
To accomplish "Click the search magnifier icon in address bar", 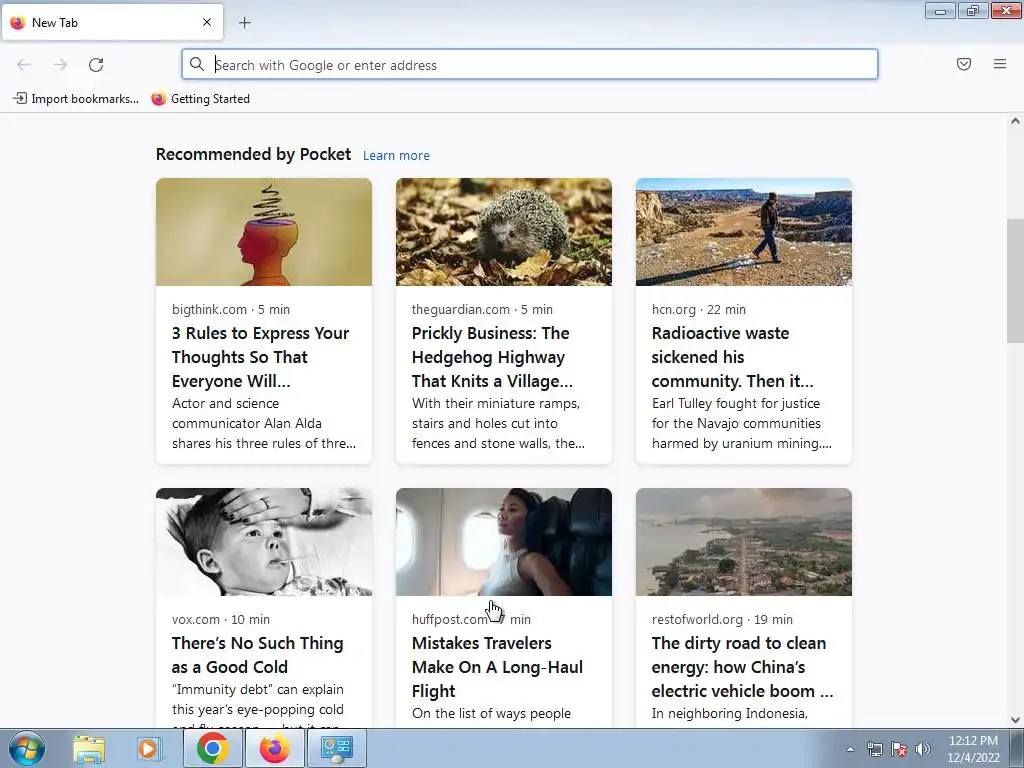I will 197,64.
